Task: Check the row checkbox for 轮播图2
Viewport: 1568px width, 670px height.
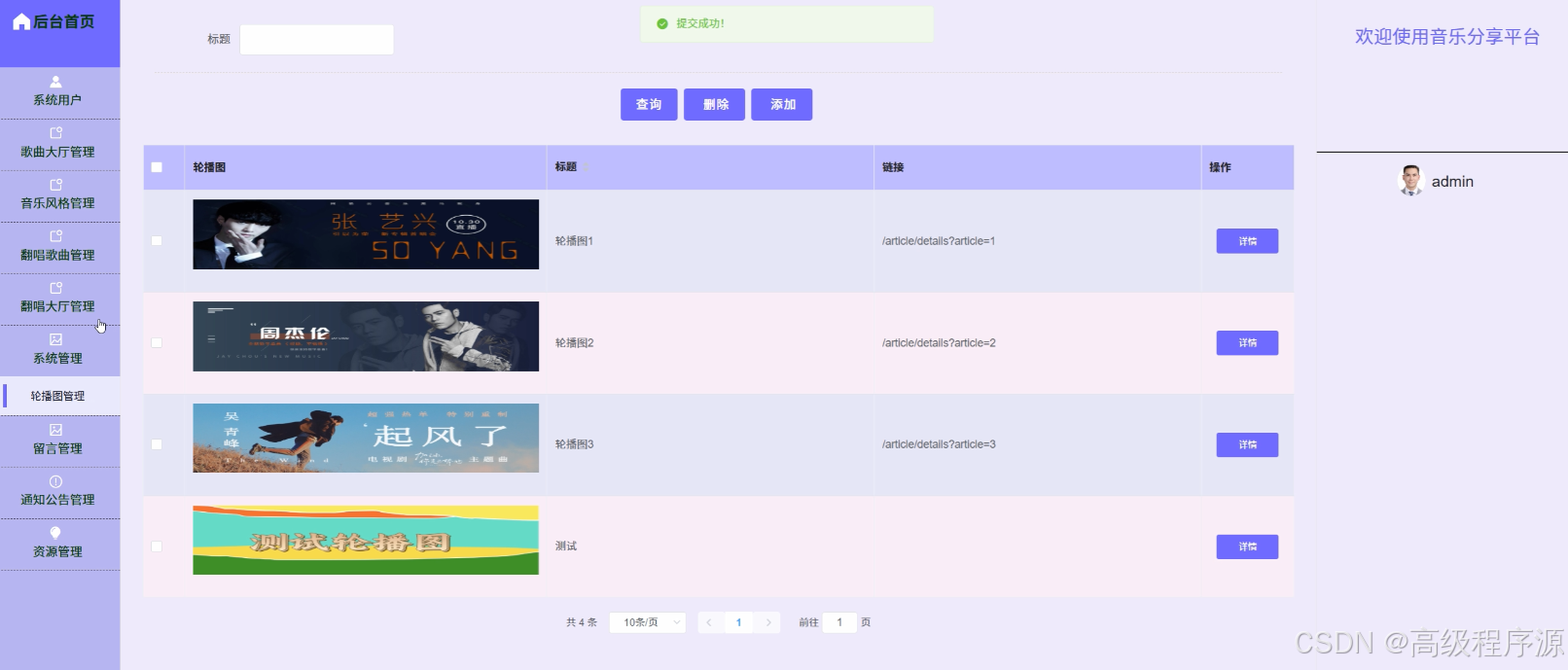Action: (x=157, y=343)
